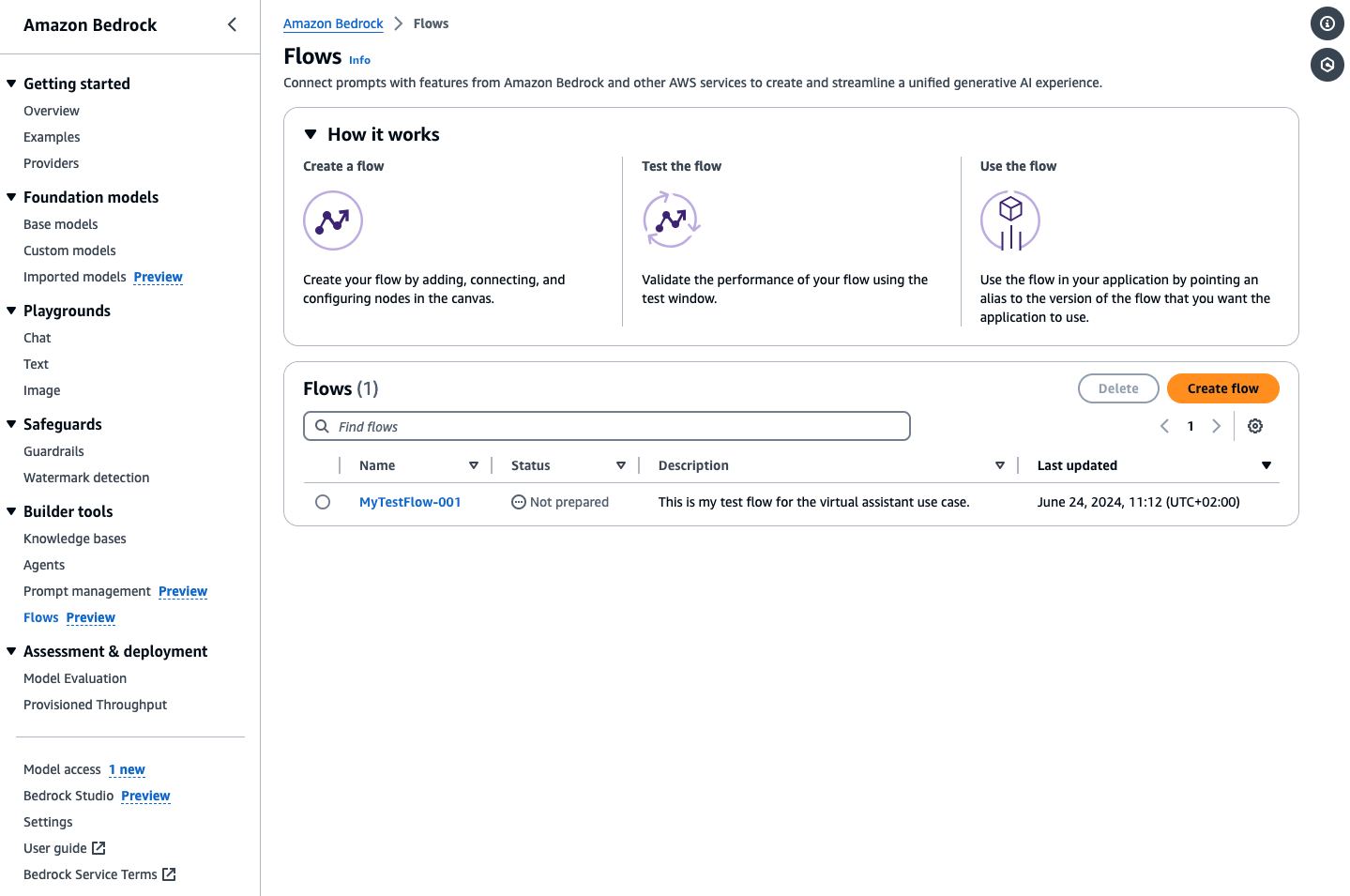The height and width of the screenshot is (896, 1350).
Task: Open the Image playground
Action: 42,390
